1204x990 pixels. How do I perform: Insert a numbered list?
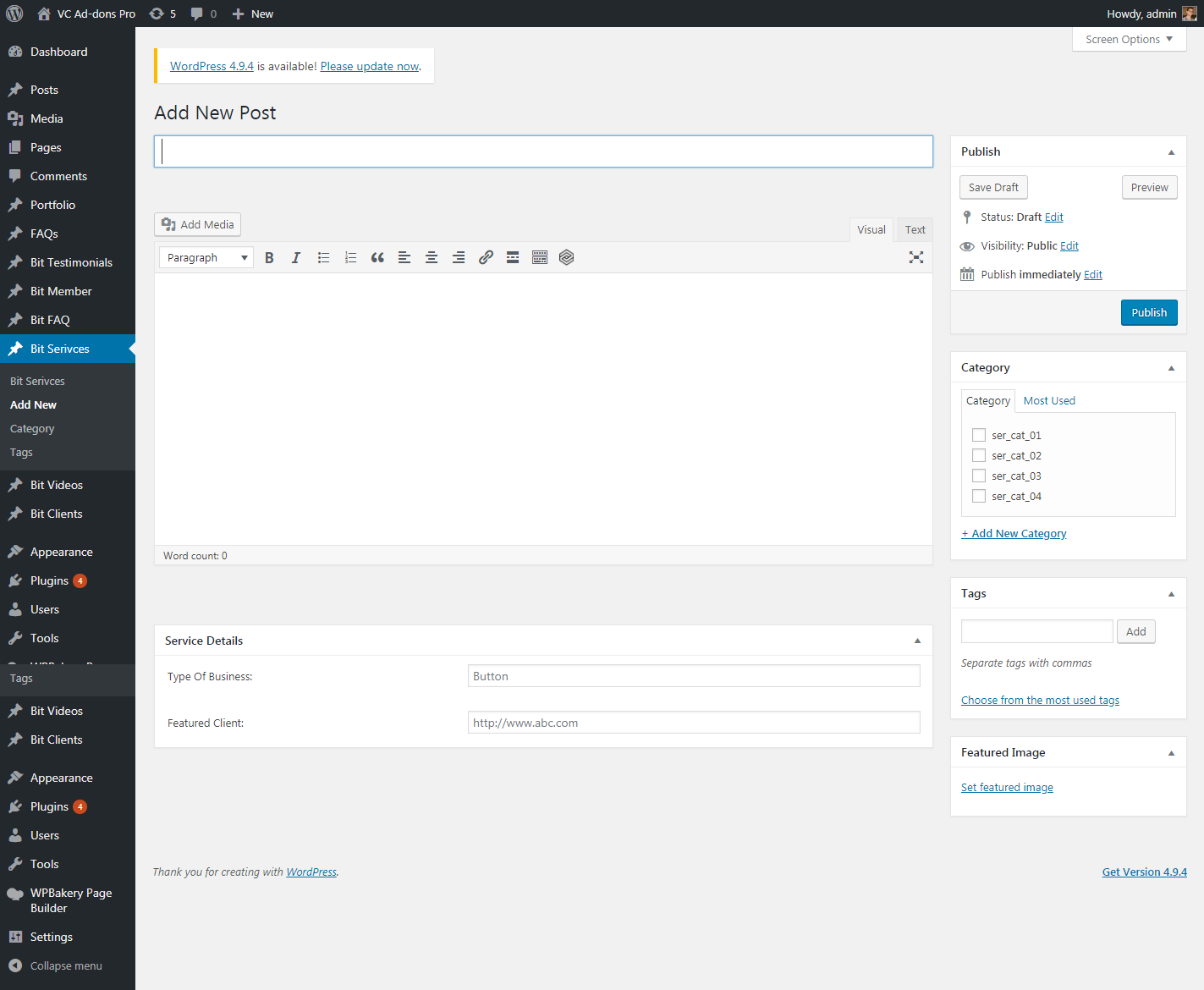pos(350,258)
